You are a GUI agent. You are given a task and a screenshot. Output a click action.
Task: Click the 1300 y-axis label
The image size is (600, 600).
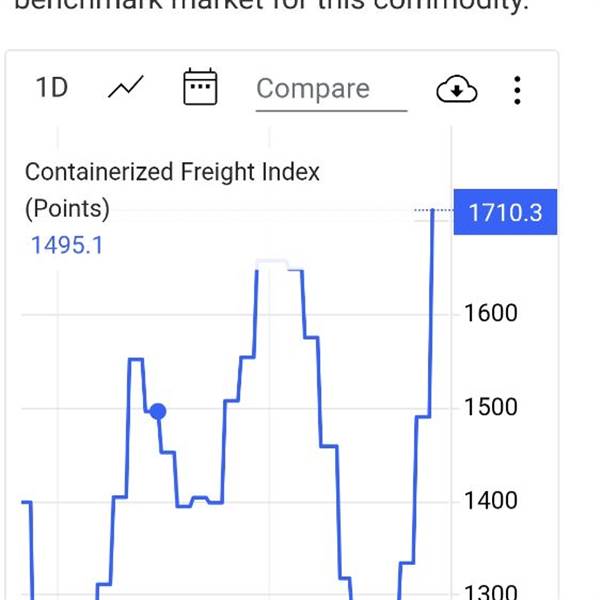click(x=491, y=592)
